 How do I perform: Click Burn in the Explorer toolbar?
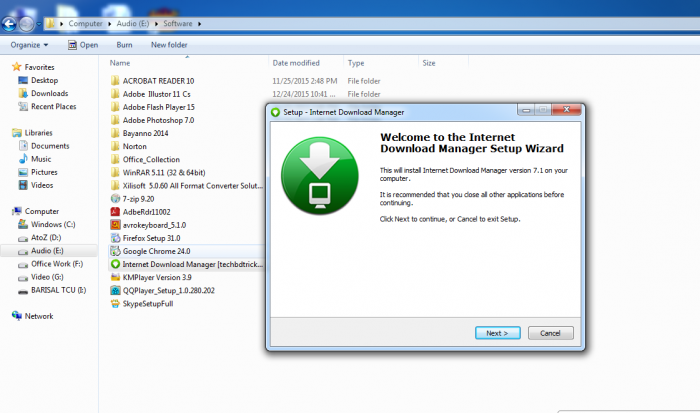pyautogui.click(x=124, y=45)
